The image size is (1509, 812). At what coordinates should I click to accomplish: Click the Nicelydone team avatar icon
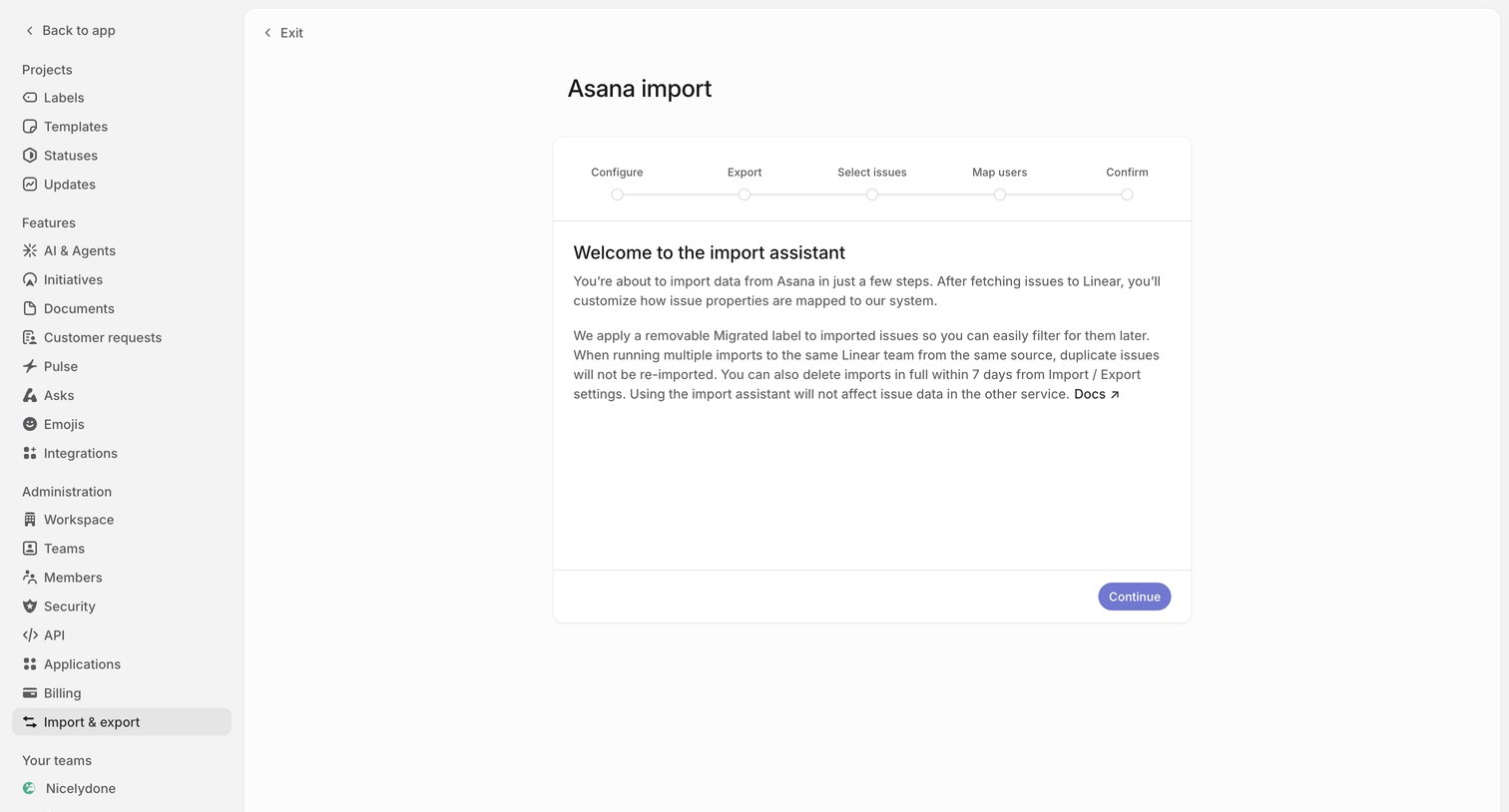pos(30,788)
